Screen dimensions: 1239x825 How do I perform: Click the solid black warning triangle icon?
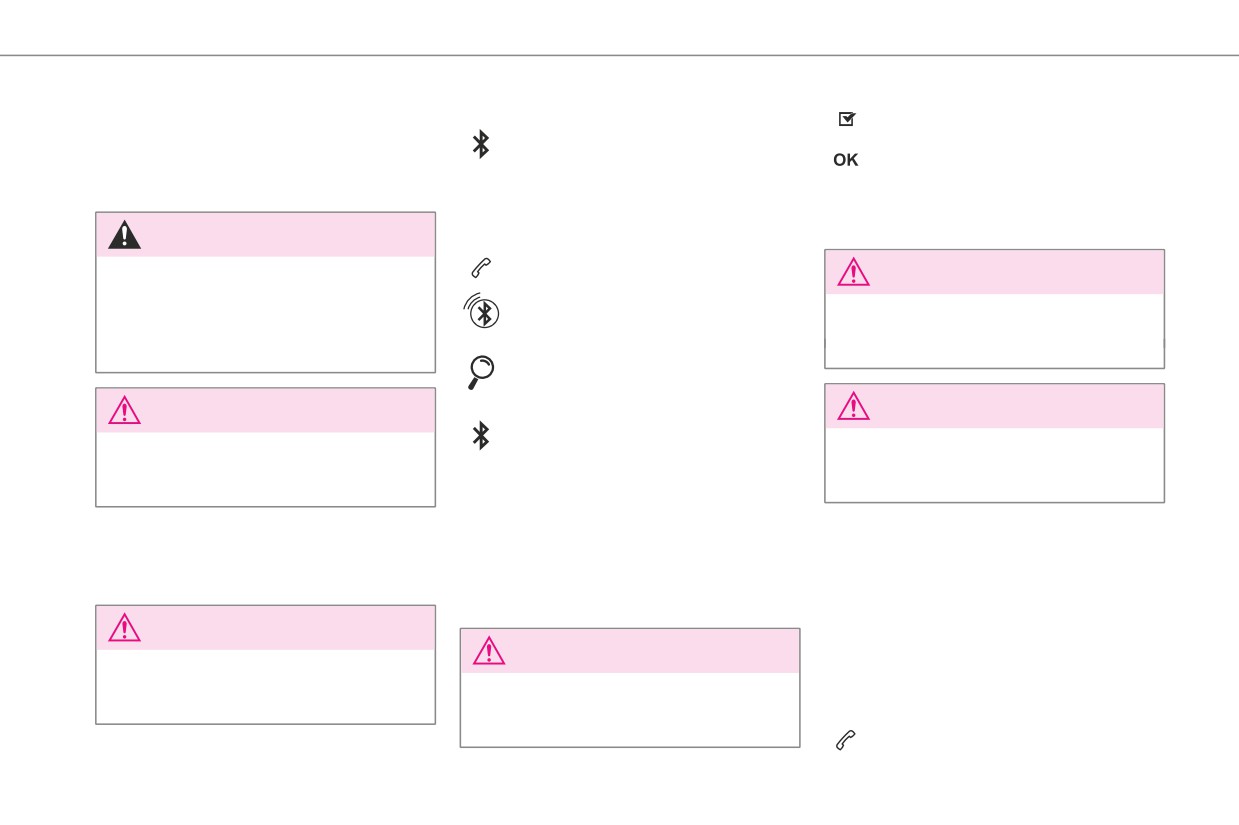(125, 234)
